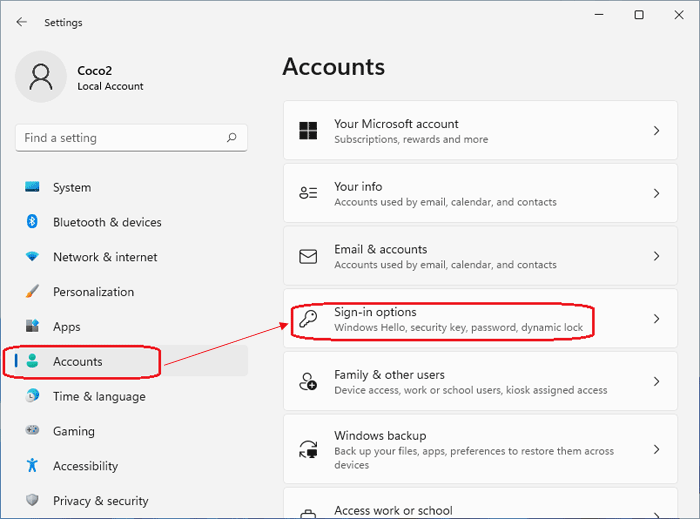Click 'Subscriptions, rewards and more' text
The image size is (700, 519).
(411, 139)
